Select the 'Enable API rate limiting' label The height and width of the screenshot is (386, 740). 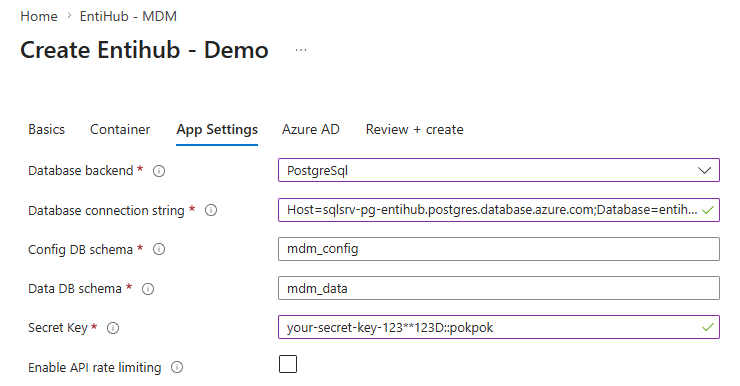coord(95,368)
